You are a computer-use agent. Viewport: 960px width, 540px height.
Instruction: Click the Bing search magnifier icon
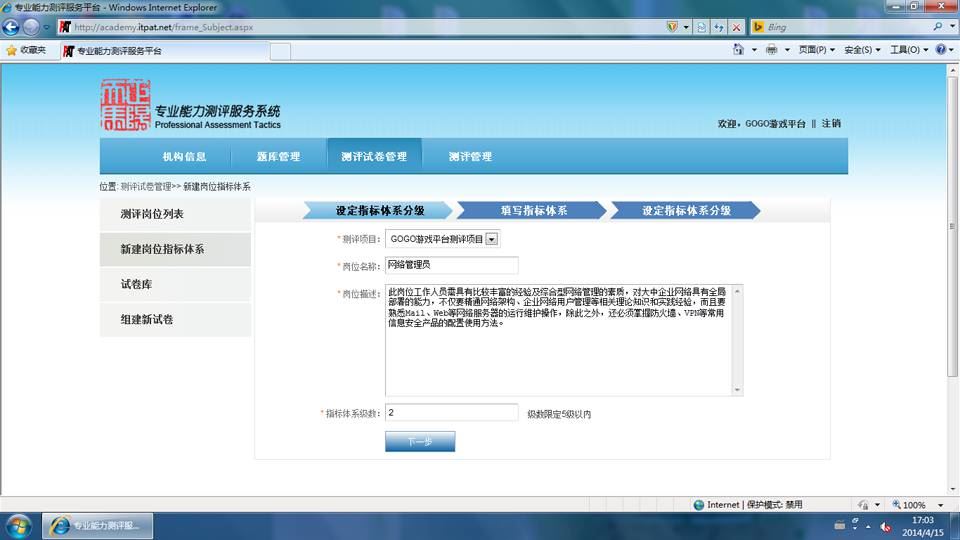click(x=938, y=27)
